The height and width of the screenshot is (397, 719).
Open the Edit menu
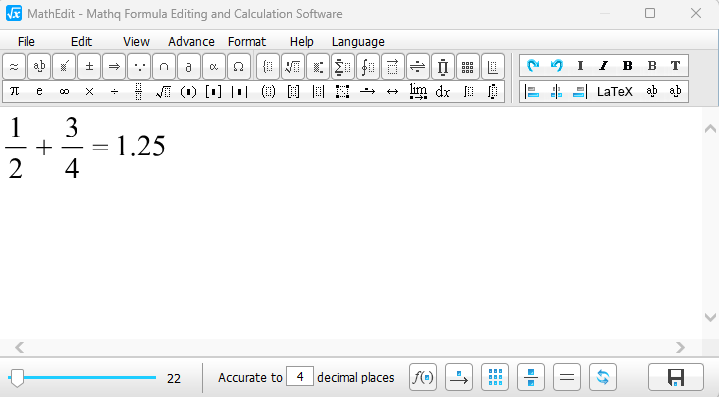point(82,42)
